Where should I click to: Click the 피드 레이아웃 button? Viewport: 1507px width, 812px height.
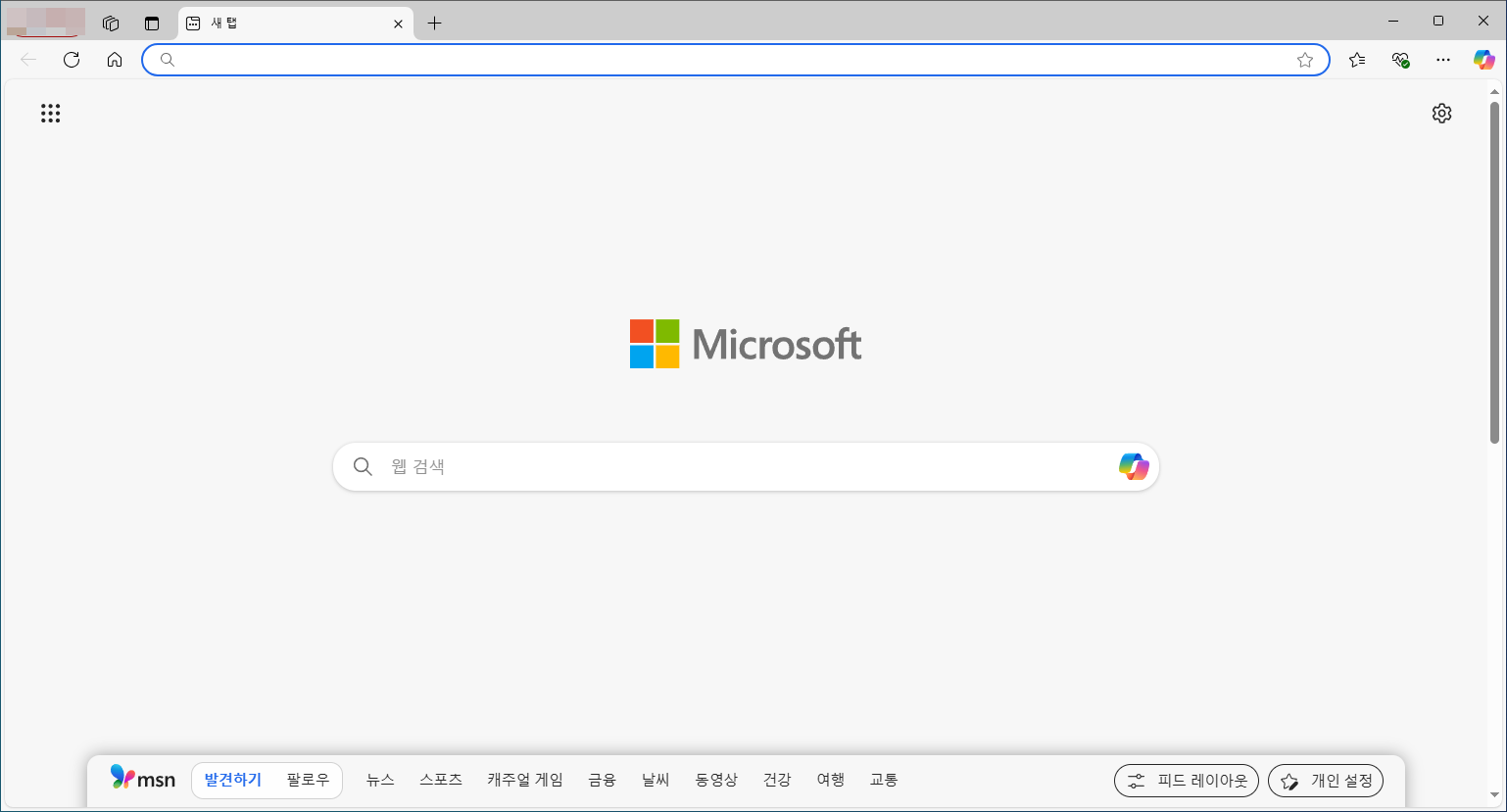[x=1187, y=781]
